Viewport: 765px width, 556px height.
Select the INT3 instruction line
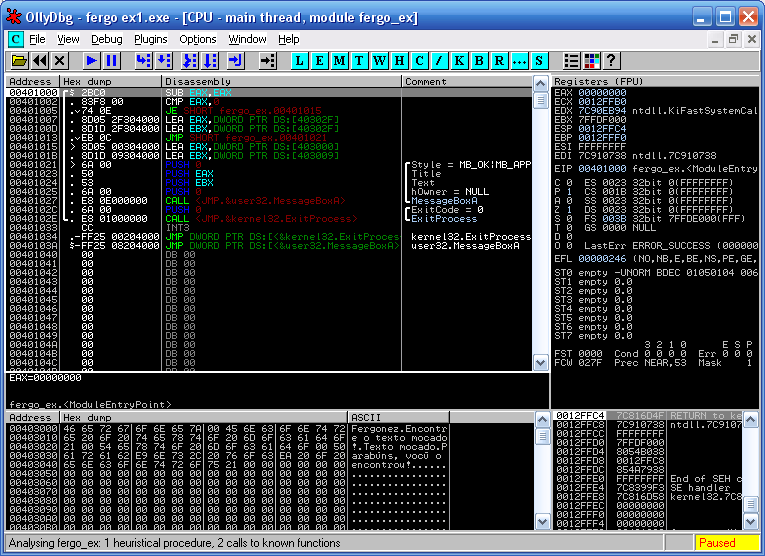pyautogui.click(x=269, y=228)
